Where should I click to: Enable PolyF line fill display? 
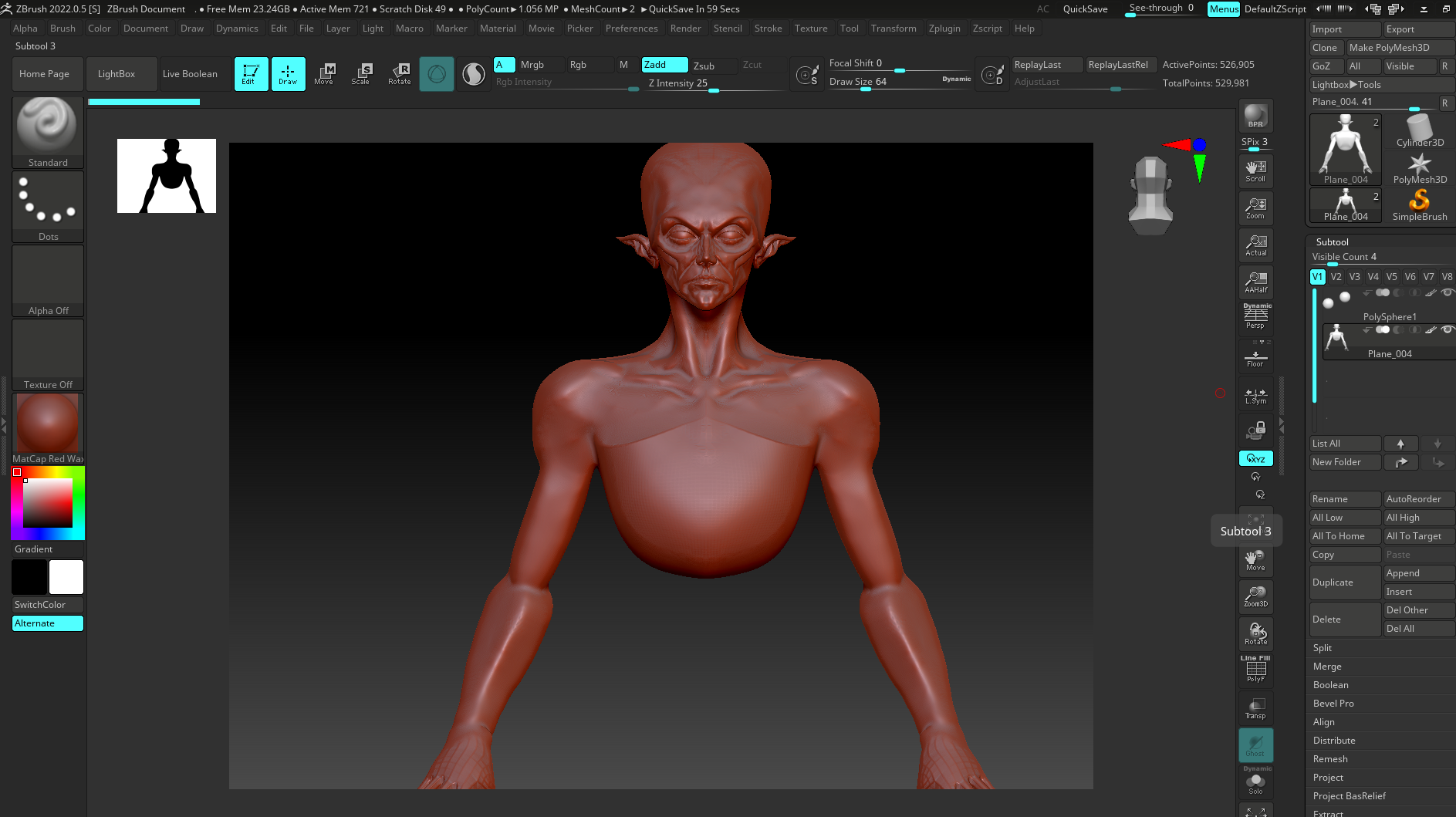coord(1255,670)
